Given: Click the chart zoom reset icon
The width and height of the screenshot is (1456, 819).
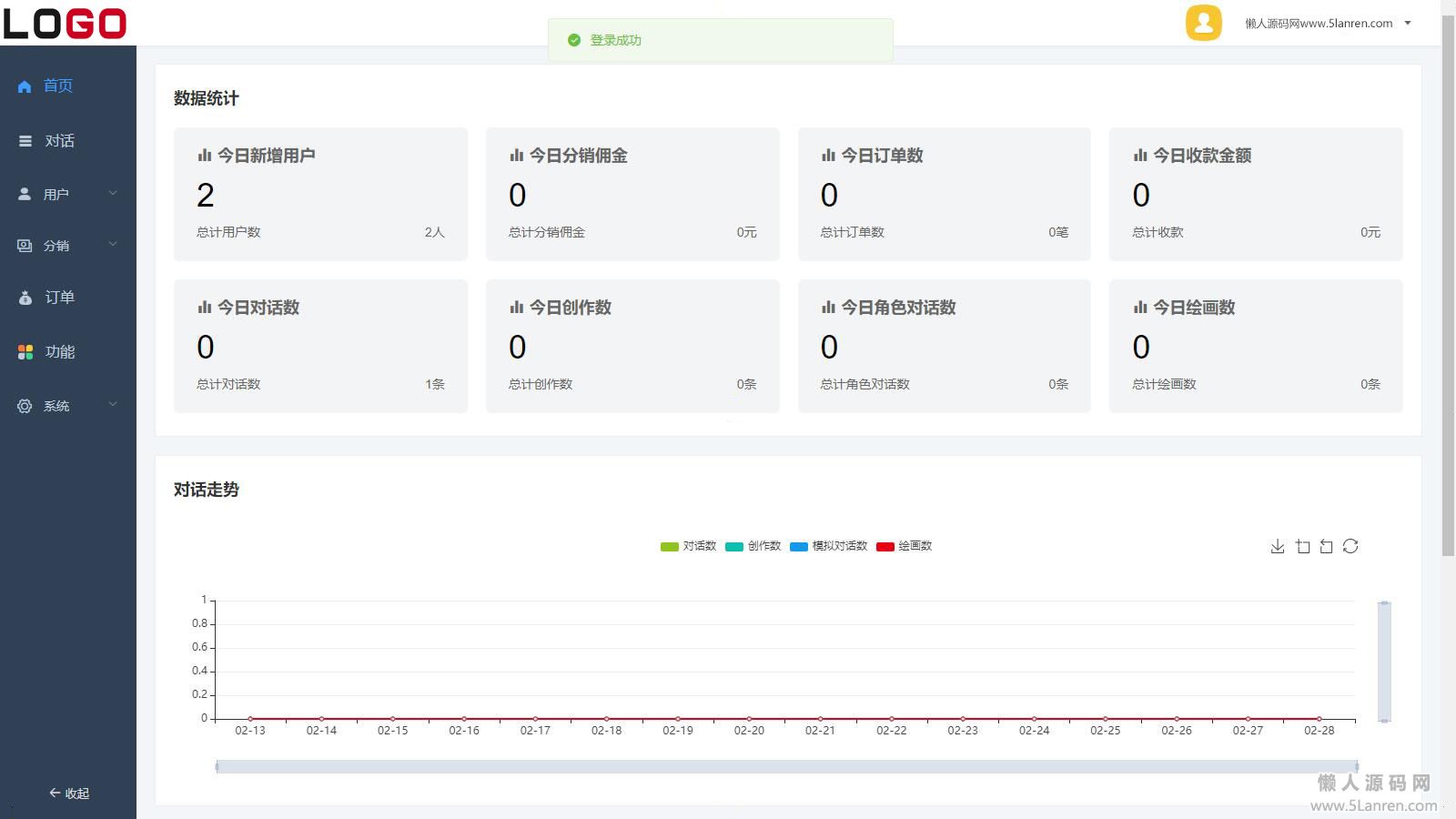Looking at the screenshot, I should 1326,546.
